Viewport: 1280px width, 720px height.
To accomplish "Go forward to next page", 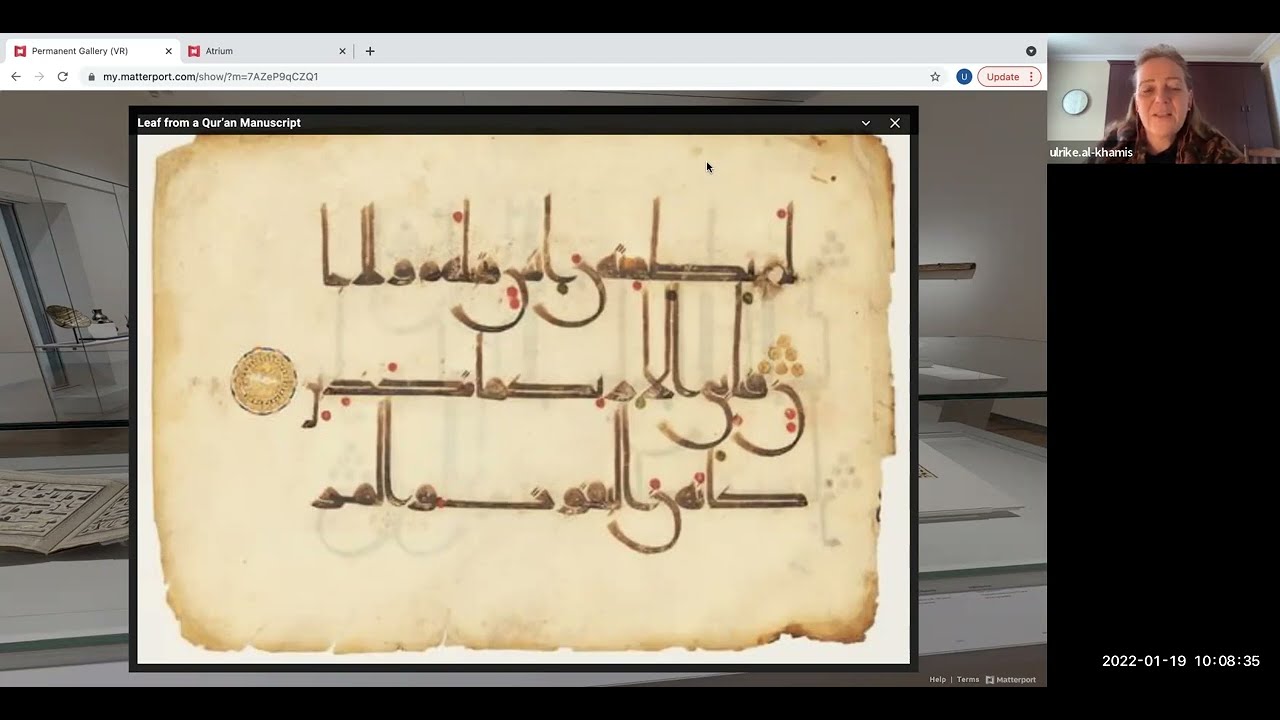I will (x=39, y=77).
